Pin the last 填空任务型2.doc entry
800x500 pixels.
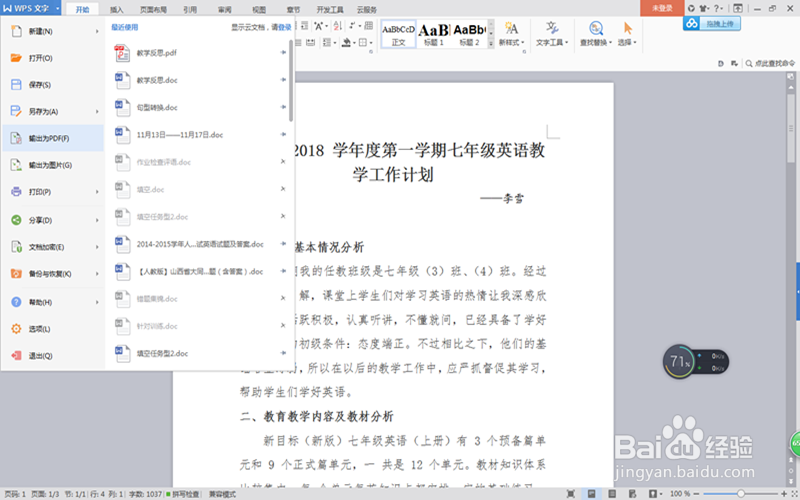[283, 353]
